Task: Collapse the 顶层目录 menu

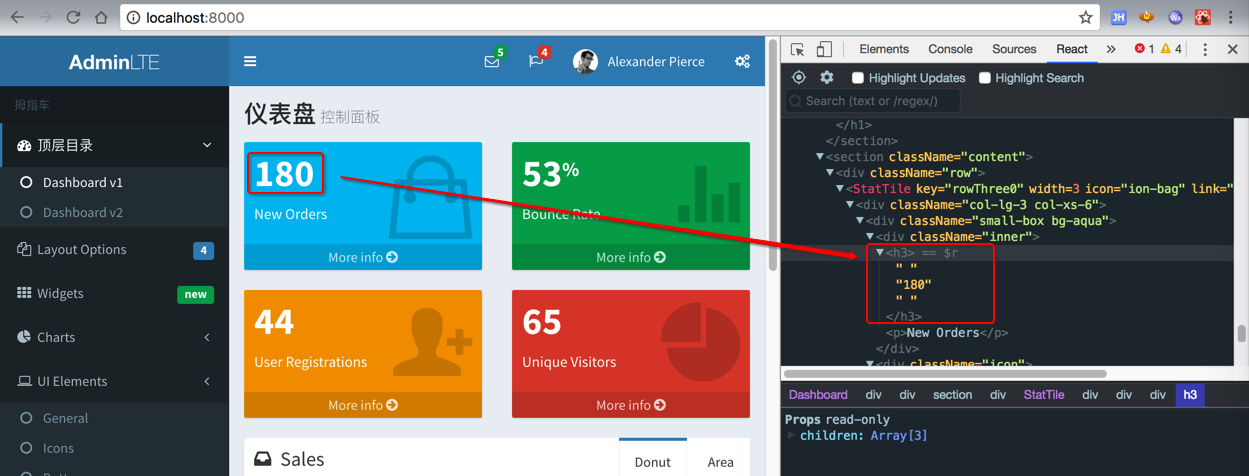Action: pos(114,145)
